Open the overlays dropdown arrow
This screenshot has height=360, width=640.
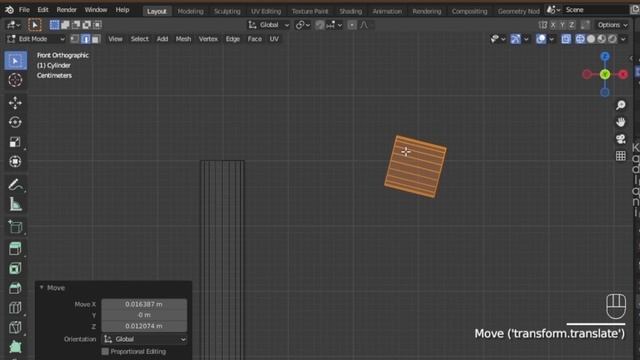tap(551, 39)
